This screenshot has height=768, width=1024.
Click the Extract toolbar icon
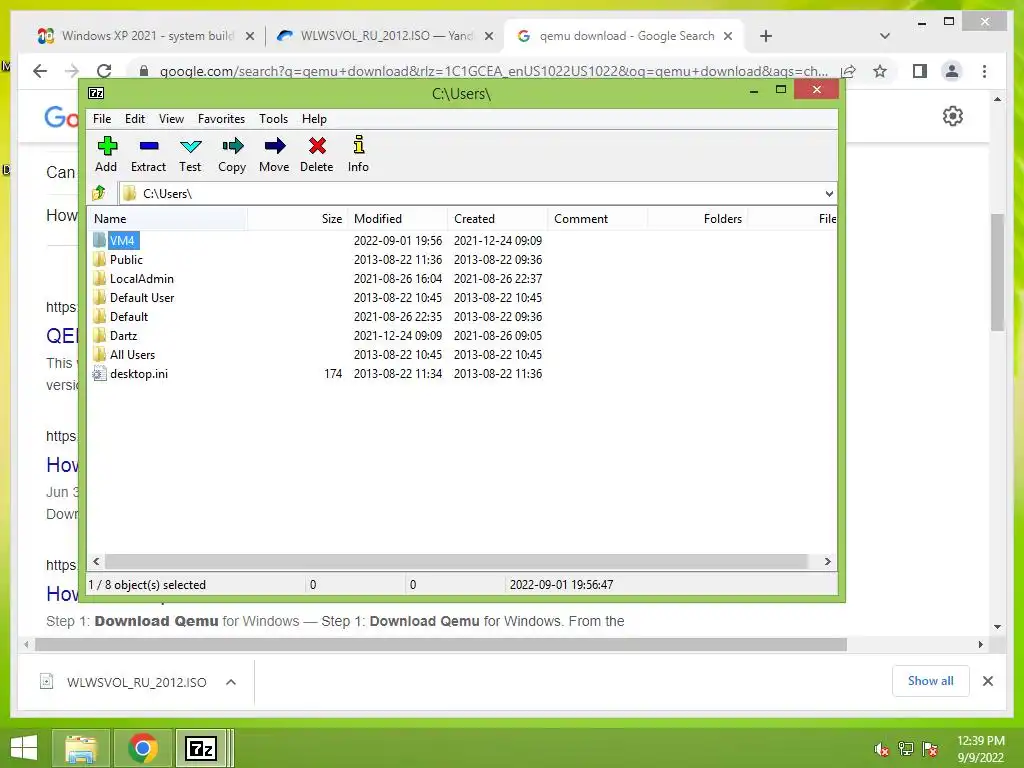tap(148, 154)
